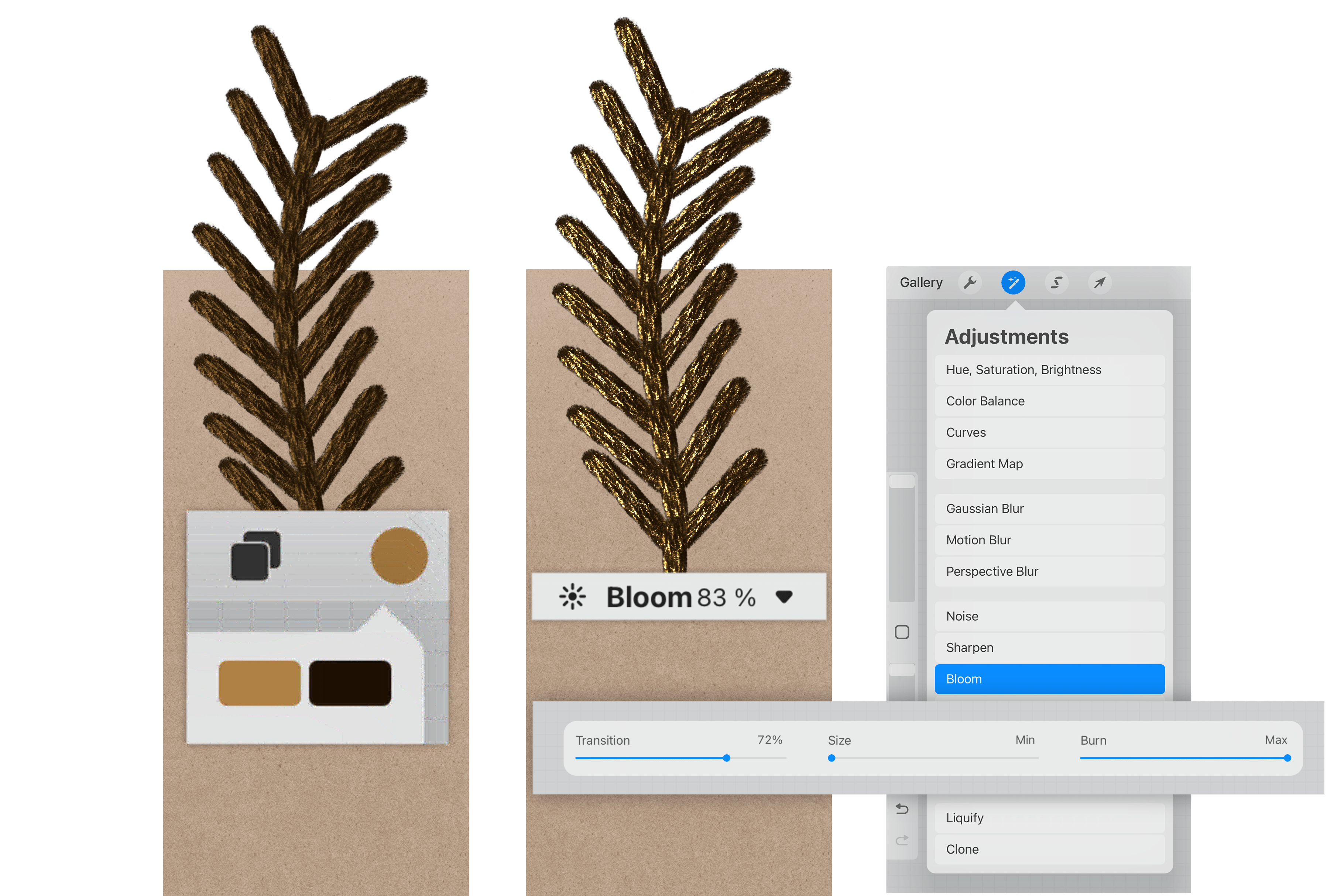Pick the tan gold rectangular swatch
This screenshot has width=1344, height=896.
(x=260, y=683)
